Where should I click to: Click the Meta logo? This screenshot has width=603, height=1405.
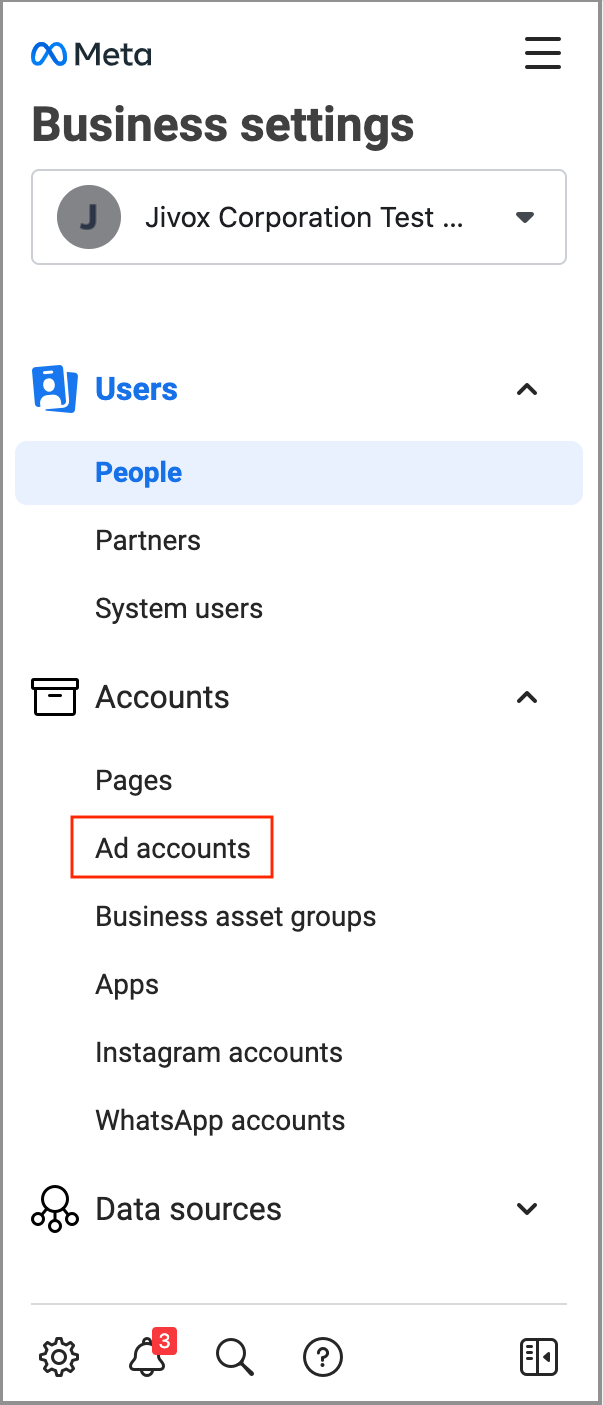91,54
